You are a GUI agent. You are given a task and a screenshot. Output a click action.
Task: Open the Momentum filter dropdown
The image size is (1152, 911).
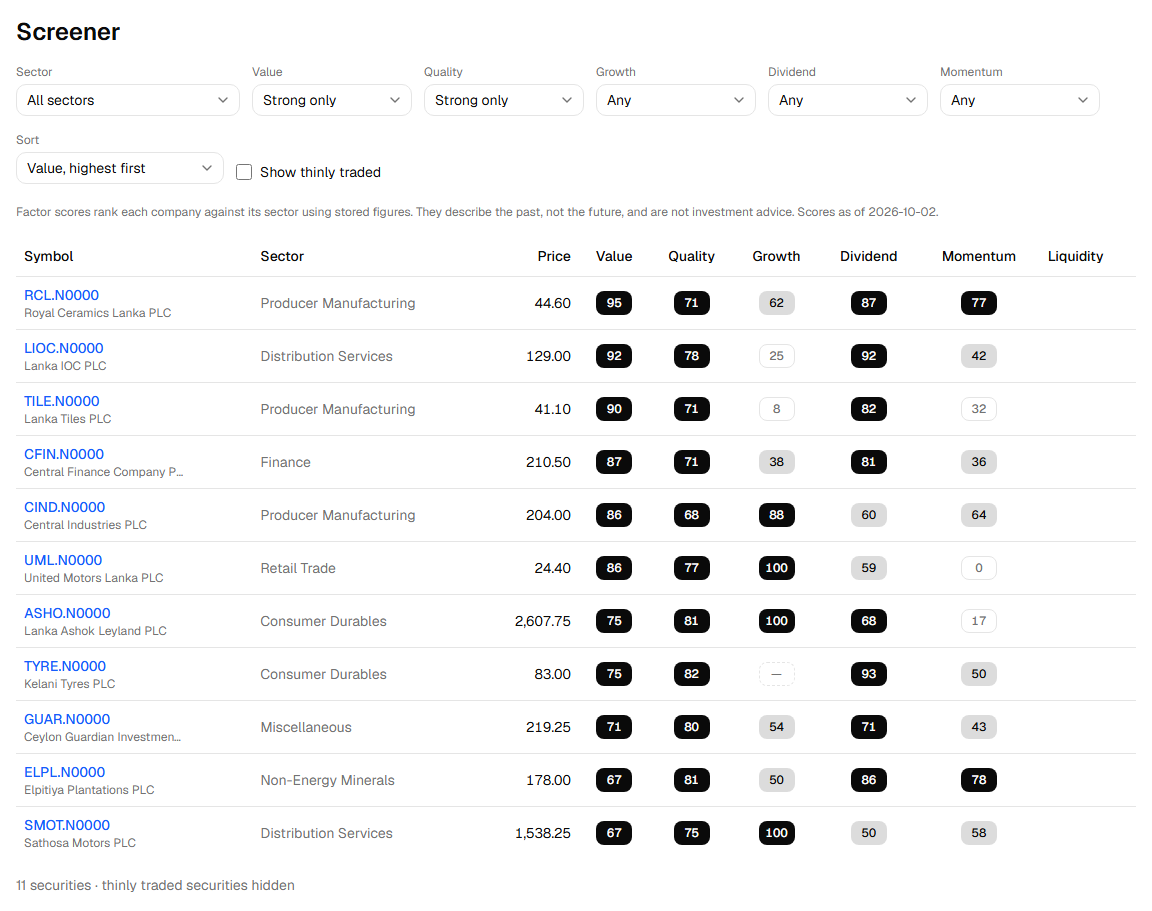pyautogui.click(x=1019, y=100)
